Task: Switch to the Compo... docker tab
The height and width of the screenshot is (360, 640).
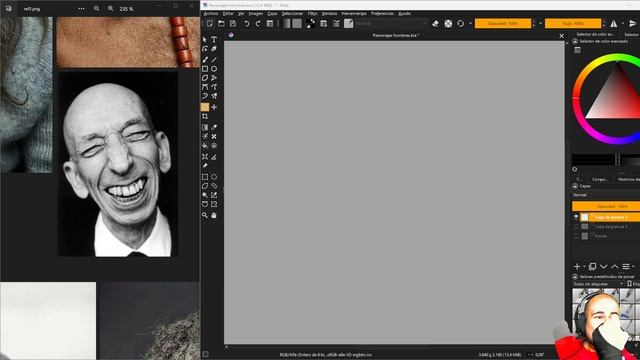Action: pyautogui.click(x=600, y=179)
